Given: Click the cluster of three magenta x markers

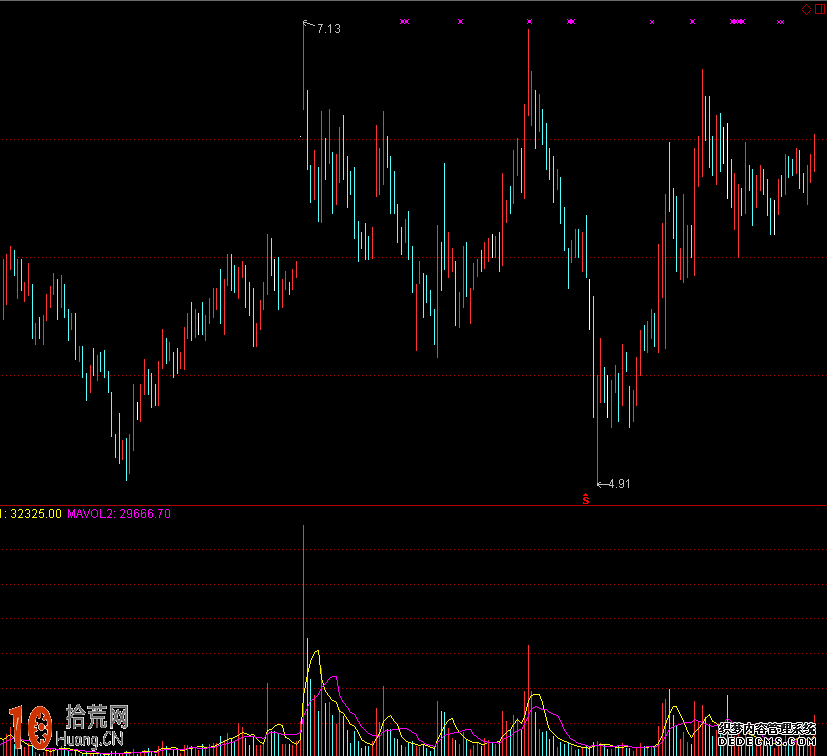Looking at the screenshot, I should coord(737,21).
